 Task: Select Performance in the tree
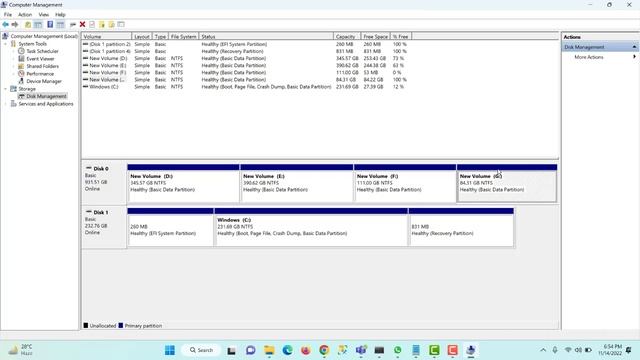tap(40, 73)
